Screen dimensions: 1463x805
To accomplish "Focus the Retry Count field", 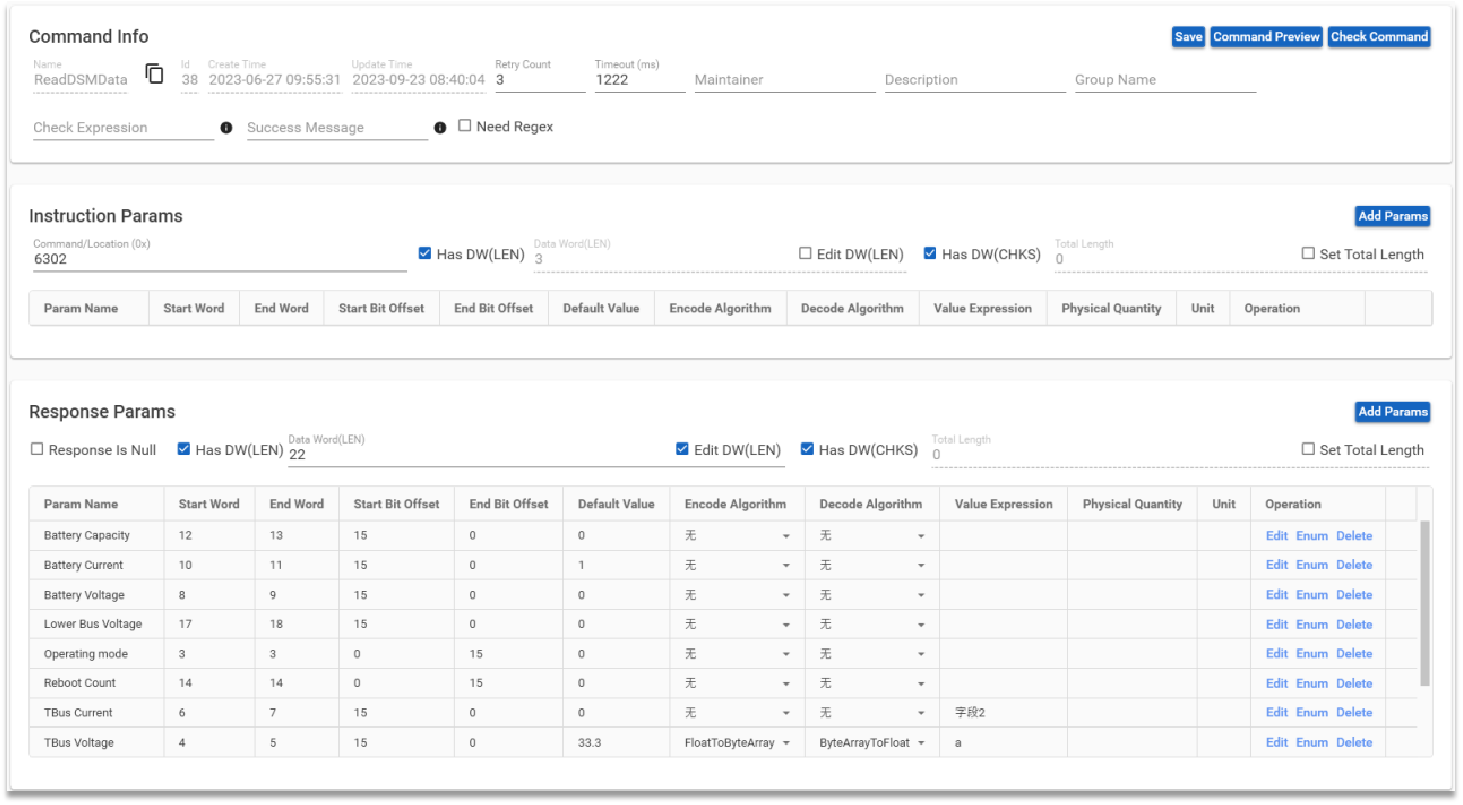I will coord(540,80).
